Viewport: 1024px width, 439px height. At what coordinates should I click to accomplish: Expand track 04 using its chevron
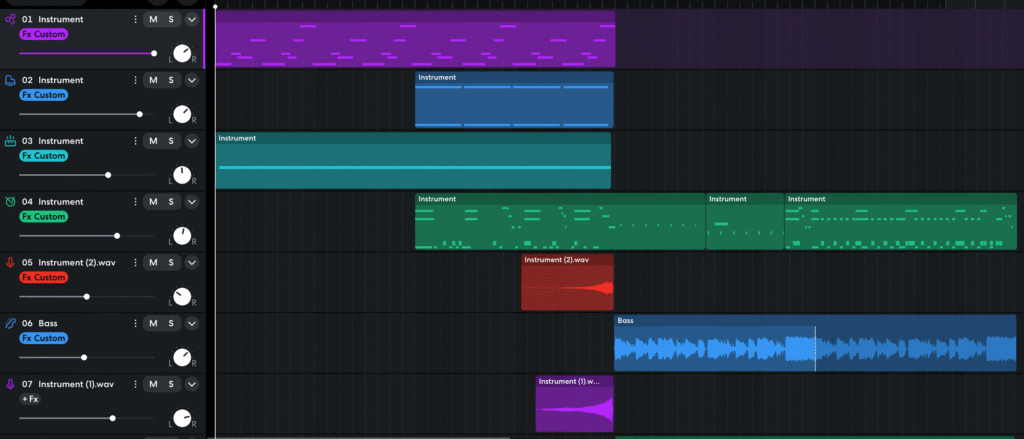click(x=192, y=202)
